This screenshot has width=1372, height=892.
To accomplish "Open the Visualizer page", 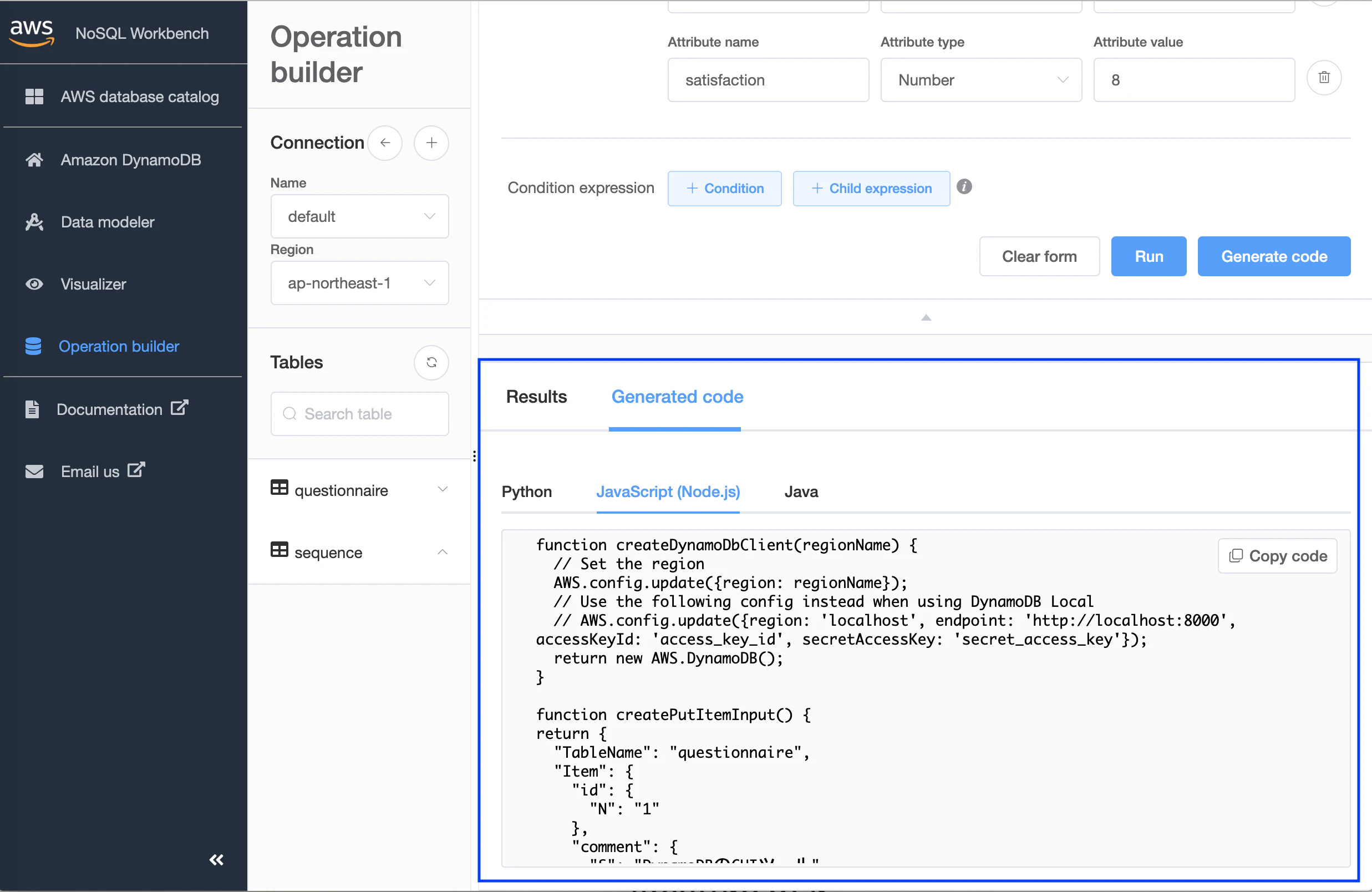I will click(x=93, y=283).
